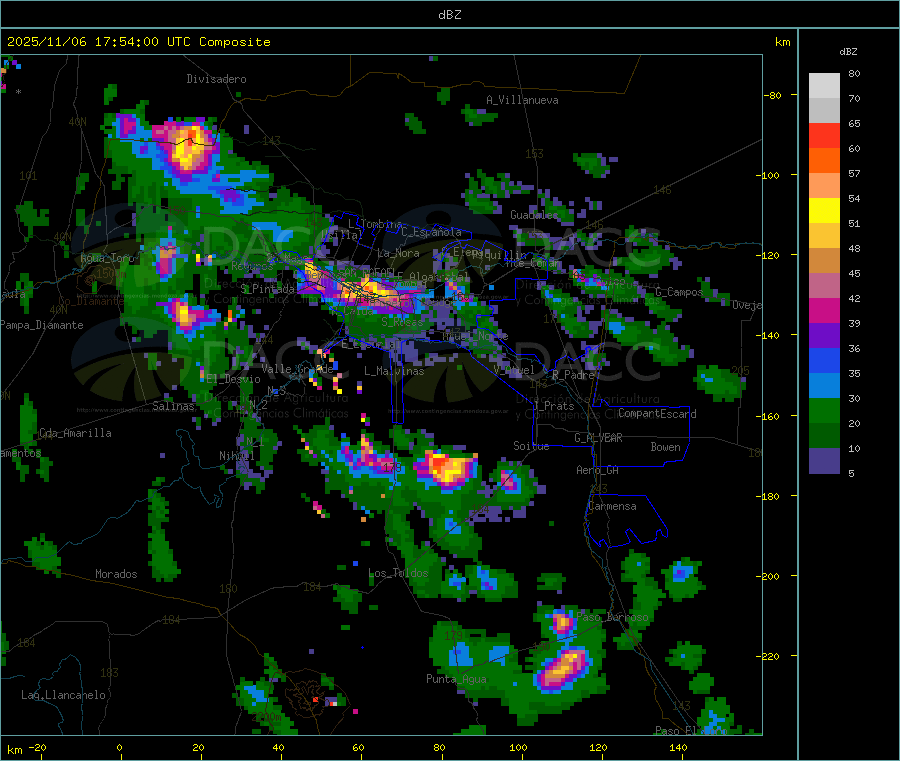Click the Aero_GA map label
The image size is (900, 761).
[x=598, y=470]
